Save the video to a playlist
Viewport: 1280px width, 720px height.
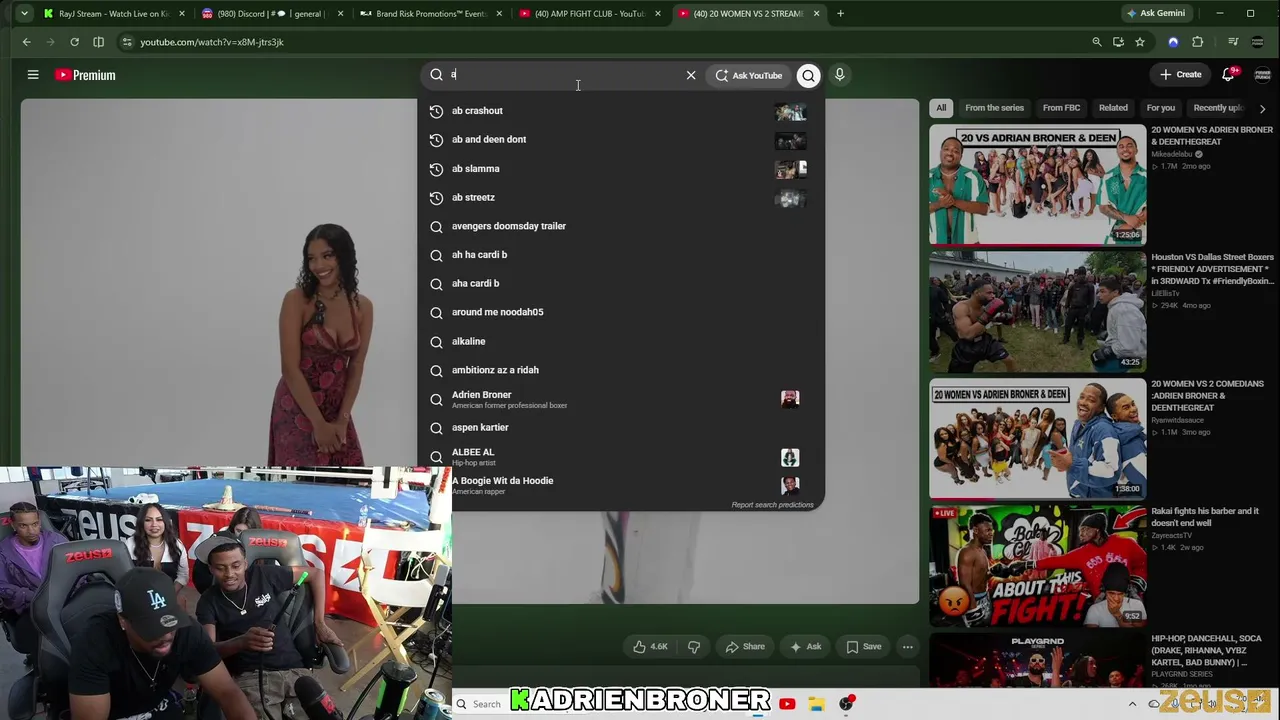(864, 647)
